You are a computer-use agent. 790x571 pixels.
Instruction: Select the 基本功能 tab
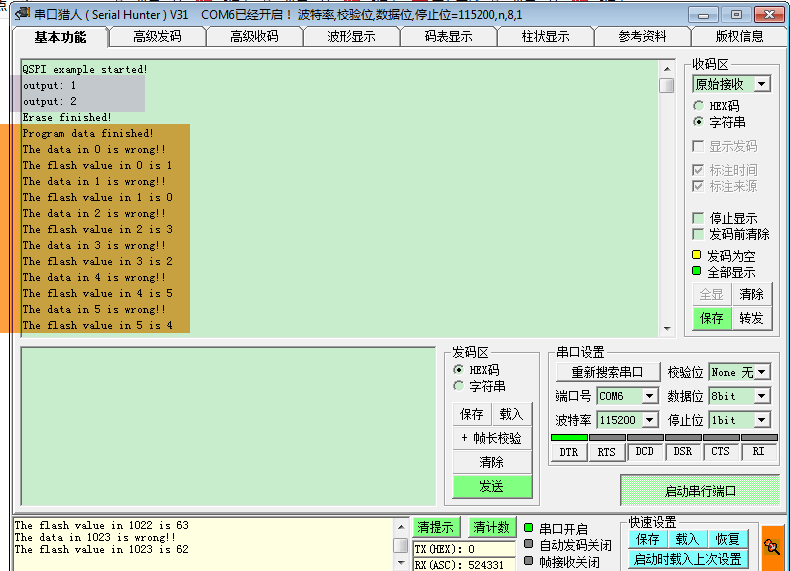pyautogui.click(x=60, y=37)
